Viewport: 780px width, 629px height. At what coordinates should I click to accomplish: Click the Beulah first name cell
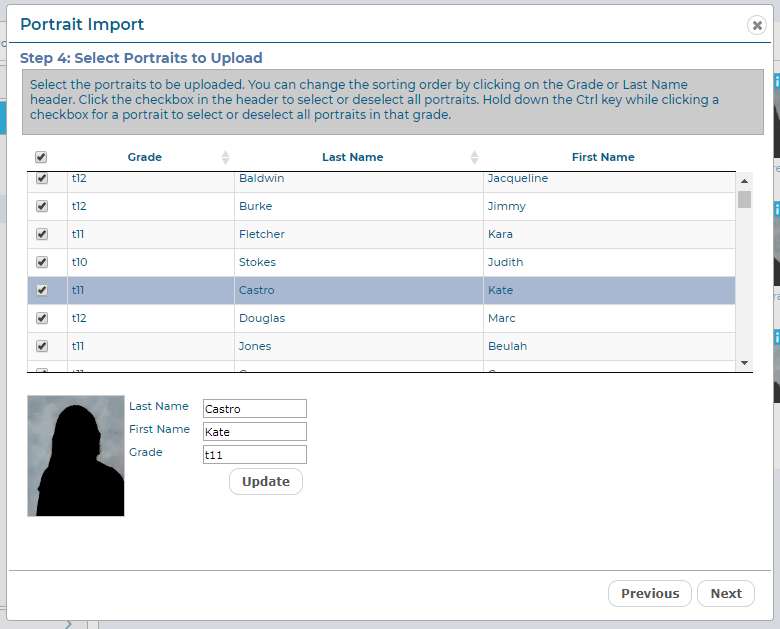pyautogui.click(x=609, y=346)
